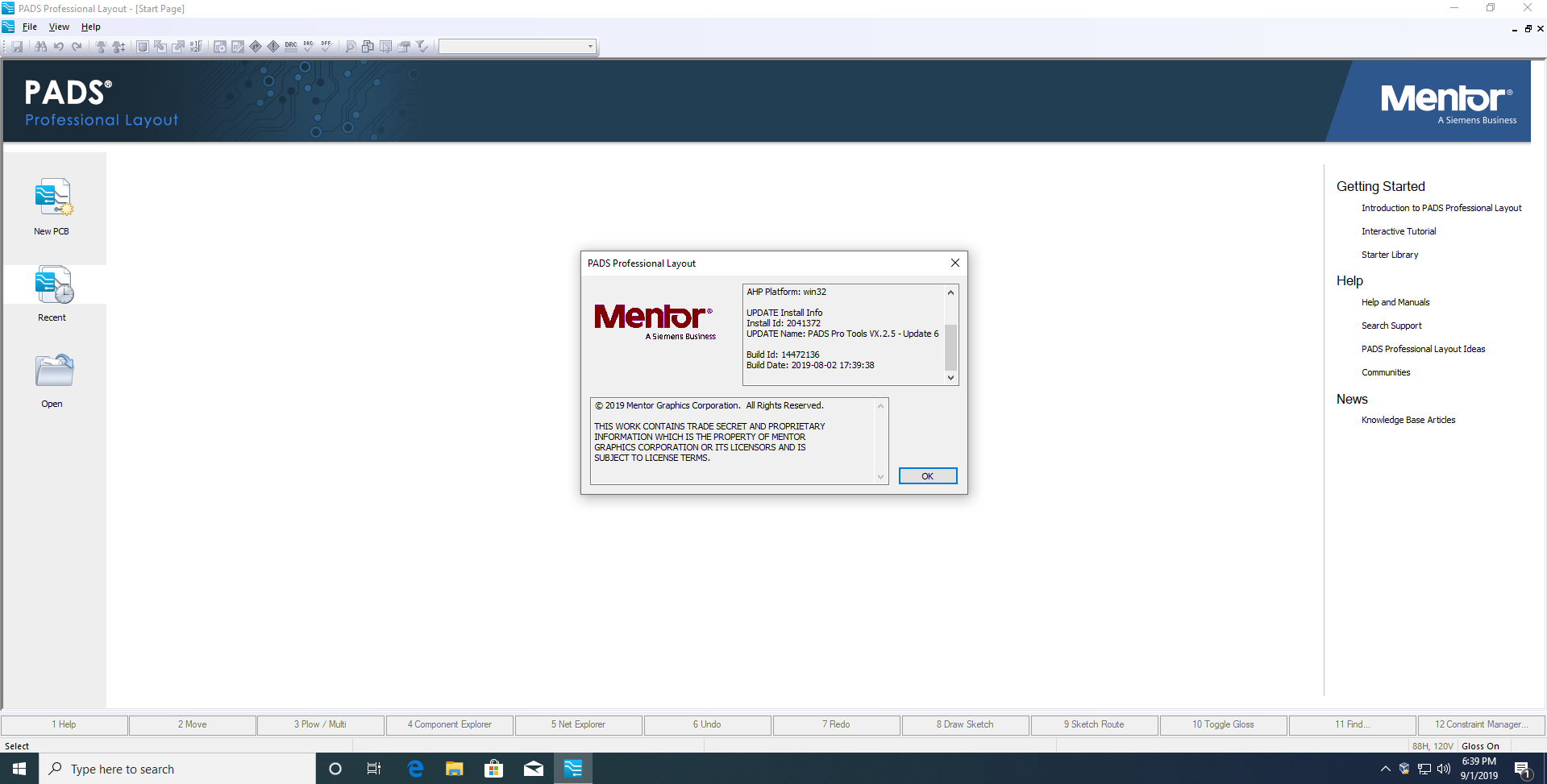Open the Help menu
The height and width of the screenshot is (784, 1547).
point(90,27)
